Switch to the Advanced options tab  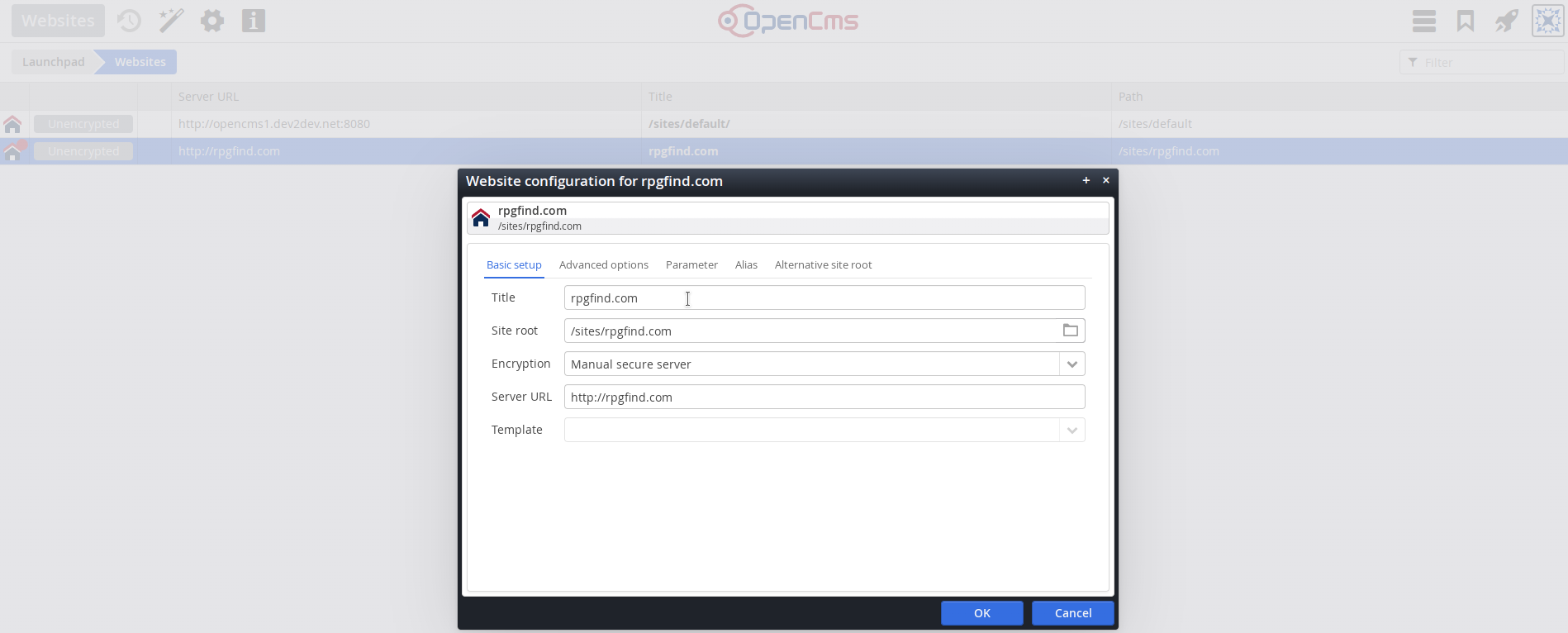coord(603,265)
